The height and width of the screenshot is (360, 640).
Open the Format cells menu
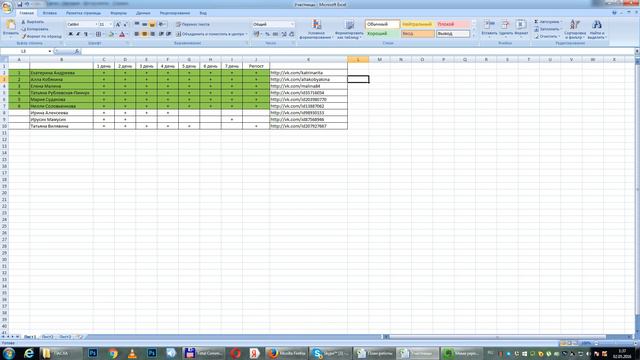pyautogui.click(x=521, y=28)
